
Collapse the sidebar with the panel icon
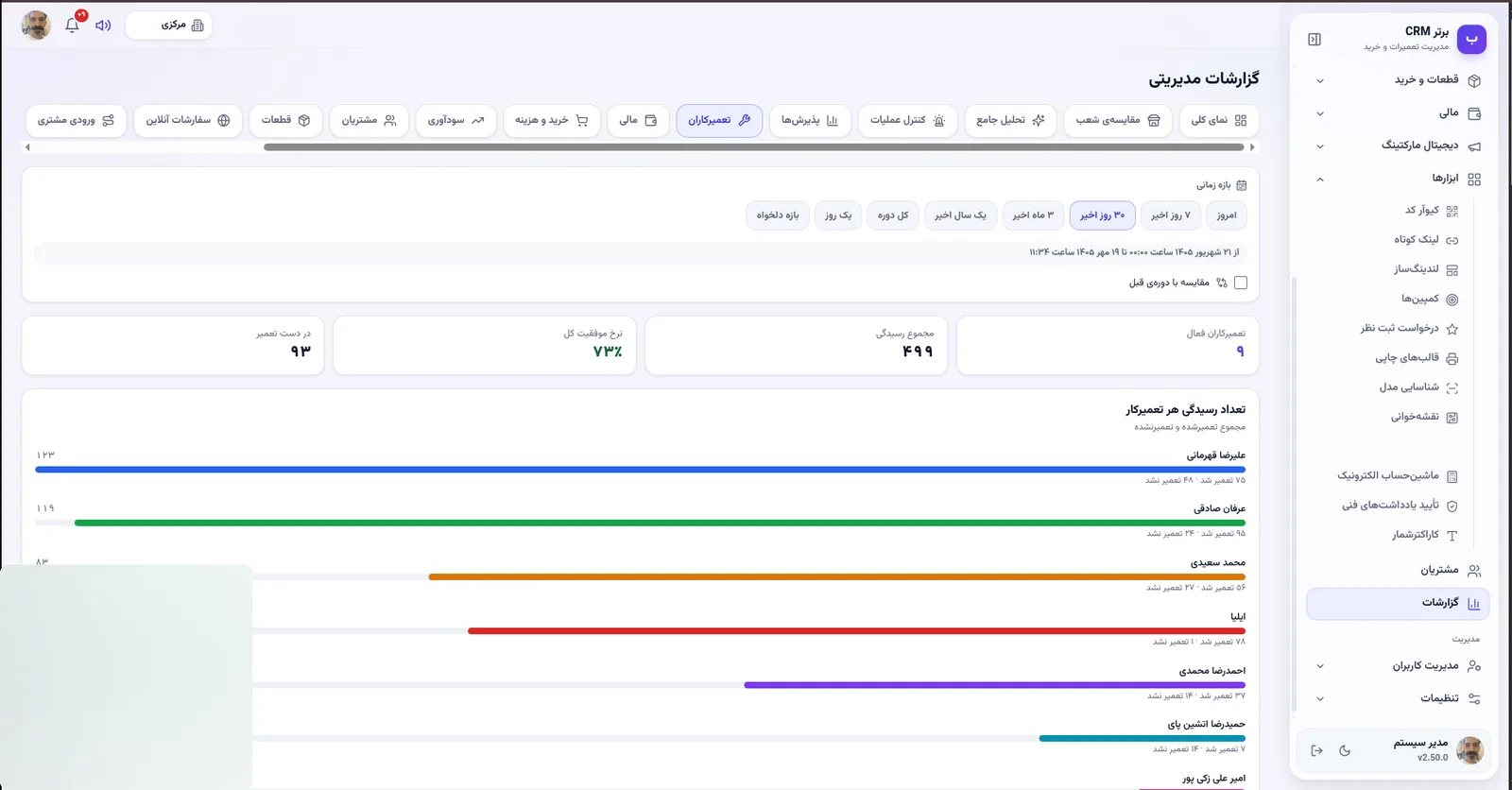tap(1314, 39)
